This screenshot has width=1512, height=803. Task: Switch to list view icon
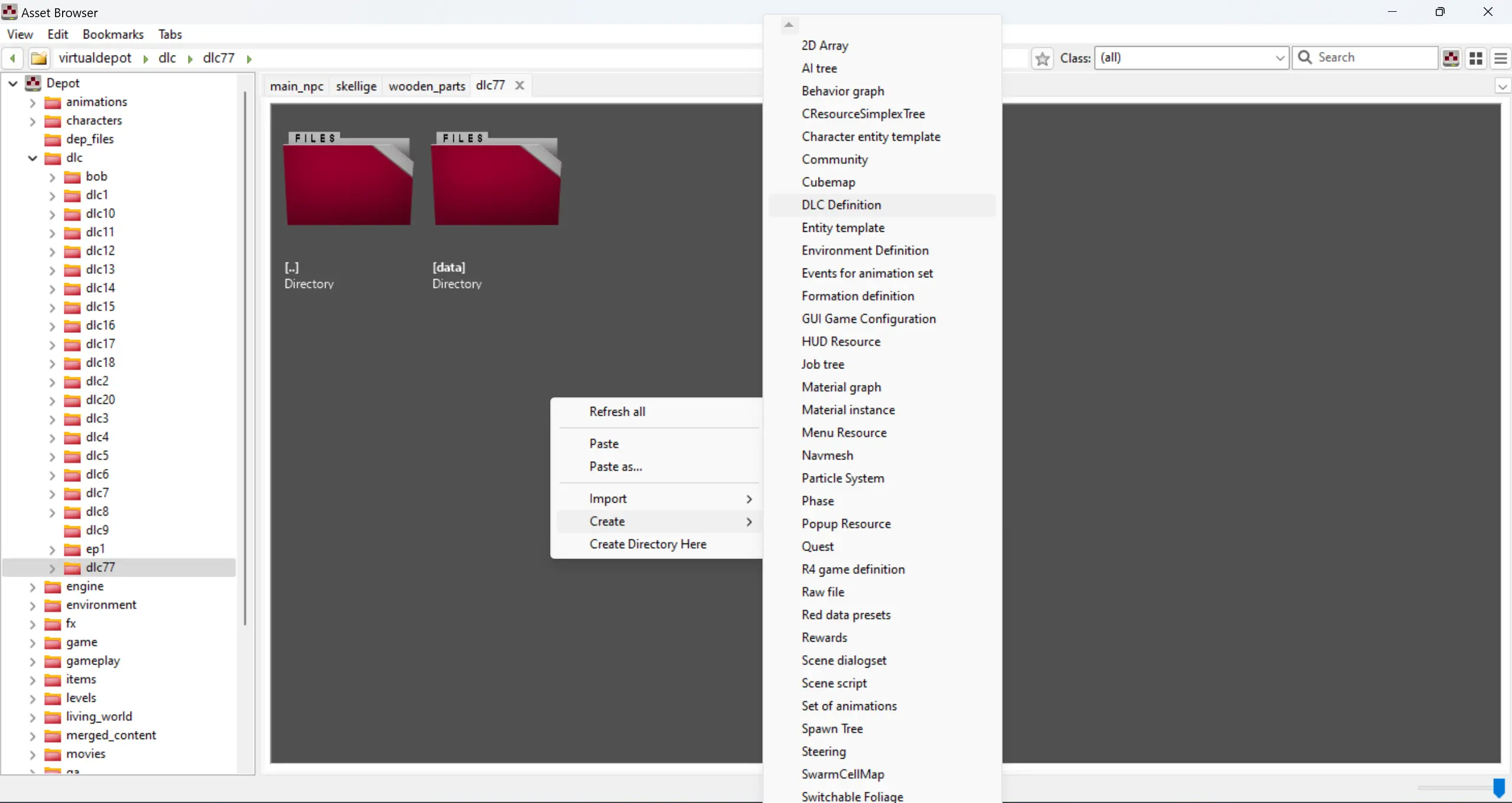(1501, 58)
